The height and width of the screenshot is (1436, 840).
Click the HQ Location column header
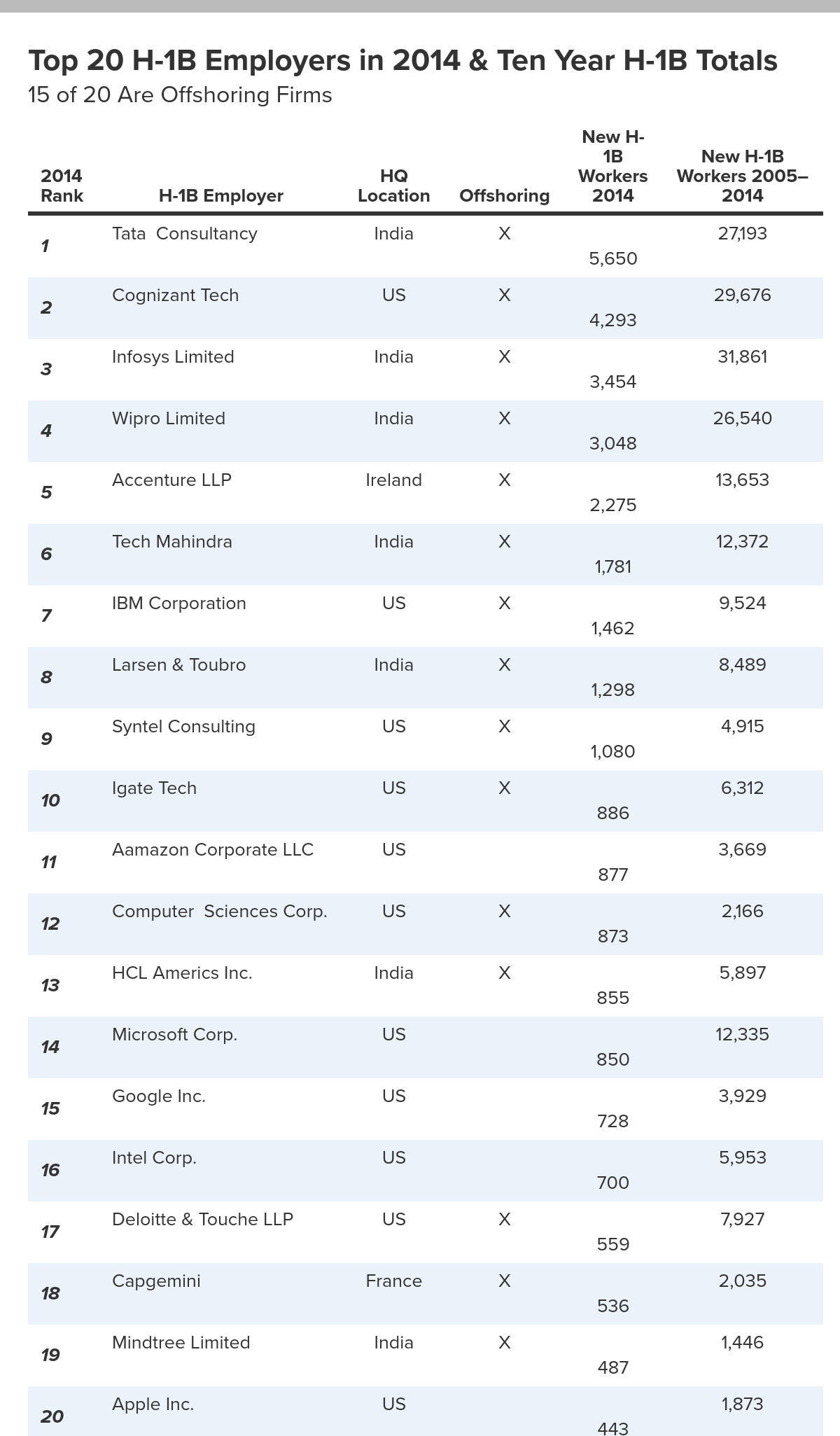pyautogui.click(x=394, y=186)
